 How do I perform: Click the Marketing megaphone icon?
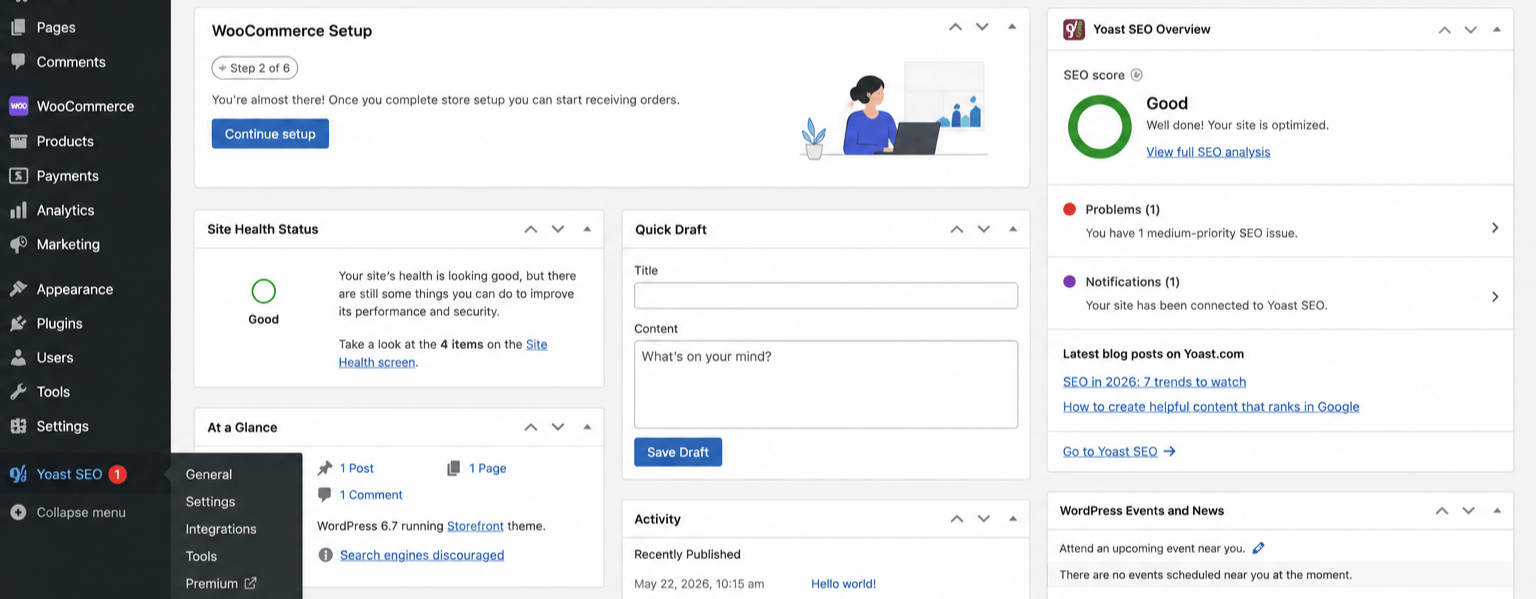pyautogui.click(x=18, y=244)
